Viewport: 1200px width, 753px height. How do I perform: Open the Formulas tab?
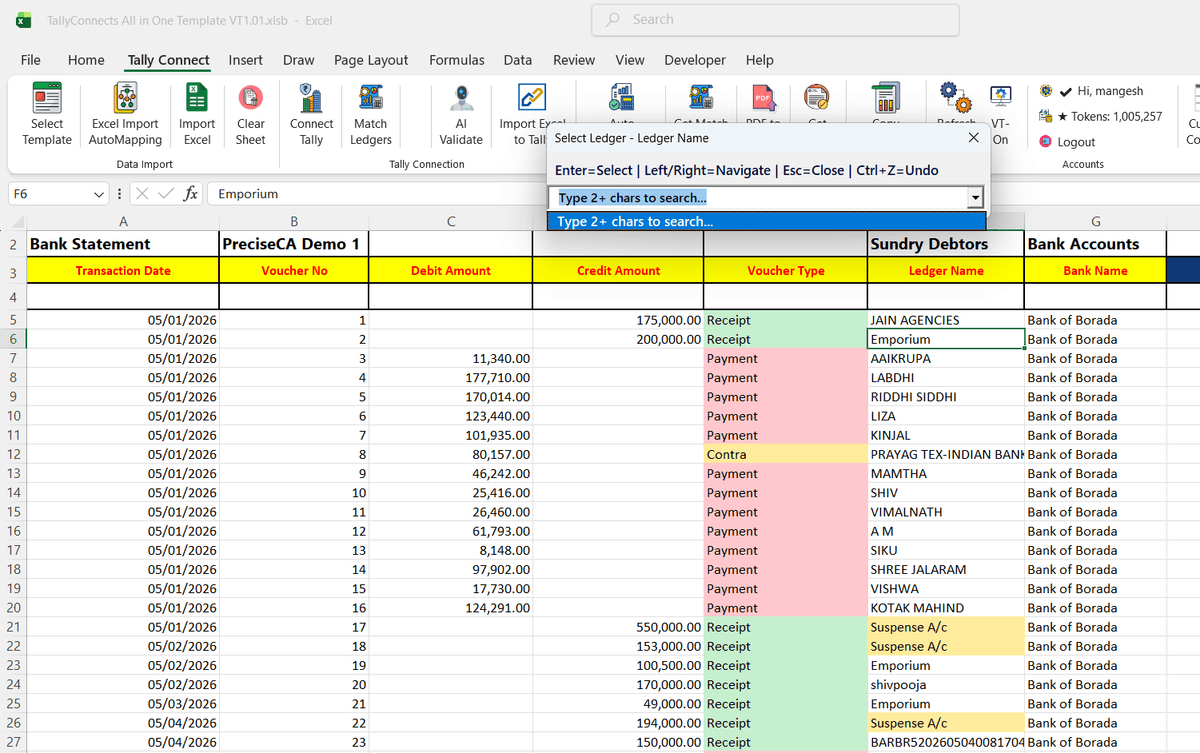[x=457, y=60]
